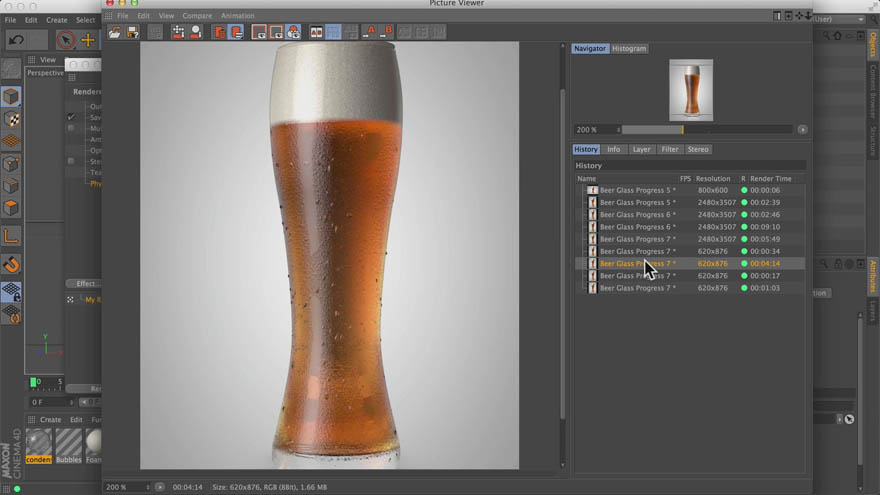Switch to the Layer tab
This screenshot has height=495, width=880.
pos(641,149)
